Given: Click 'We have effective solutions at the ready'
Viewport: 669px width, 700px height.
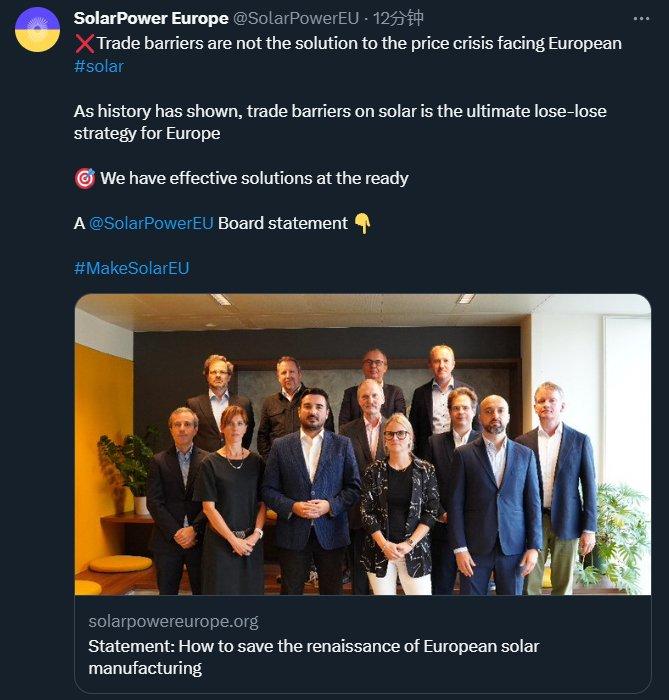Looking at the screenshot, I should coord(254,178).
